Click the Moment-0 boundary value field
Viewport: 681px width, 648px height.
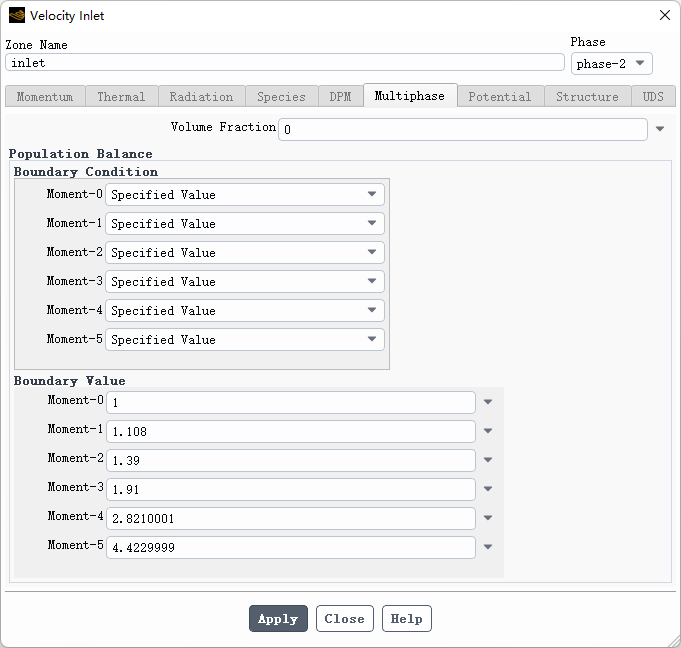pos(291,403)
